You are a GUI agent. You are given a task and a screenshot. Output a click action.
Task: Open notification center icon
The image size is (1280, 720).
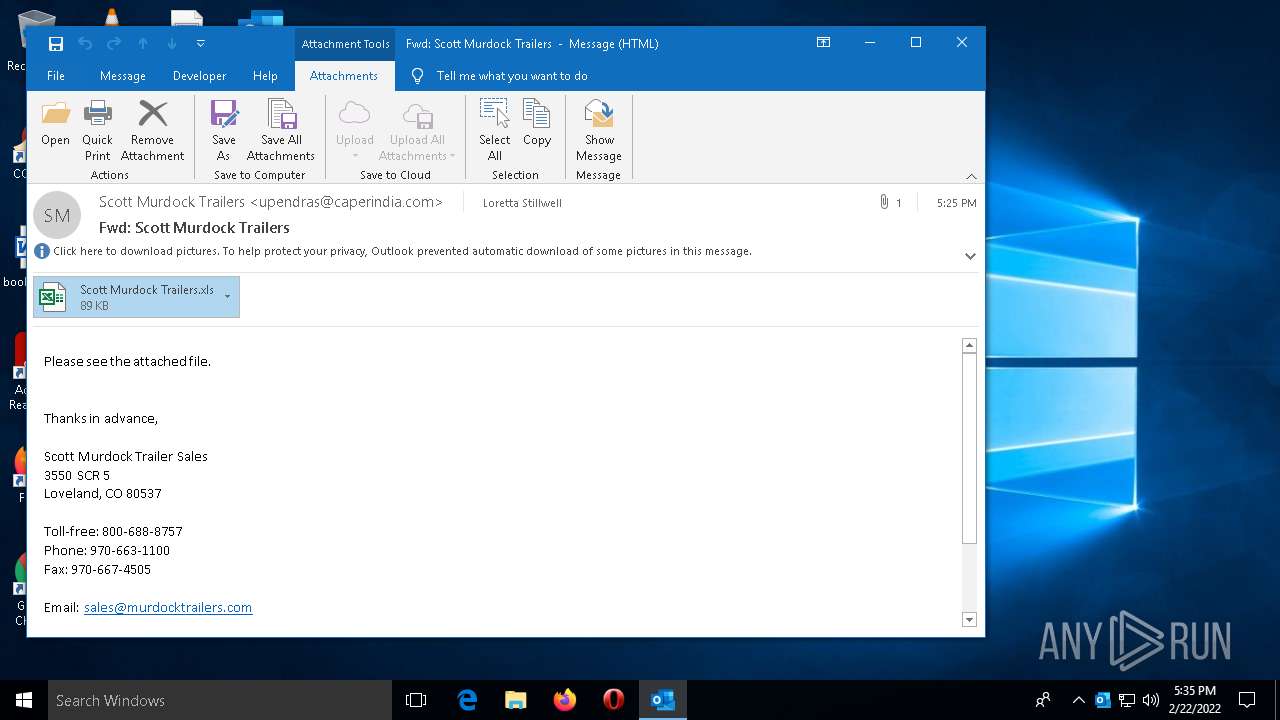point(1247,700)
